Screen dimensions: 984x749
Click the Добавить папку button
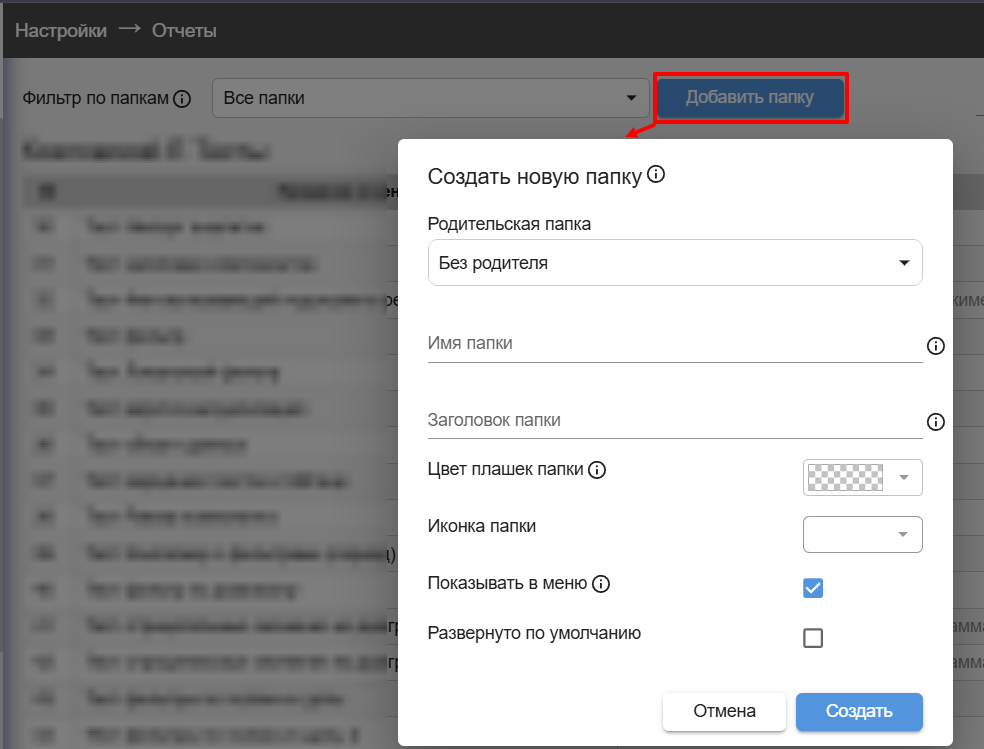(750, 98)
